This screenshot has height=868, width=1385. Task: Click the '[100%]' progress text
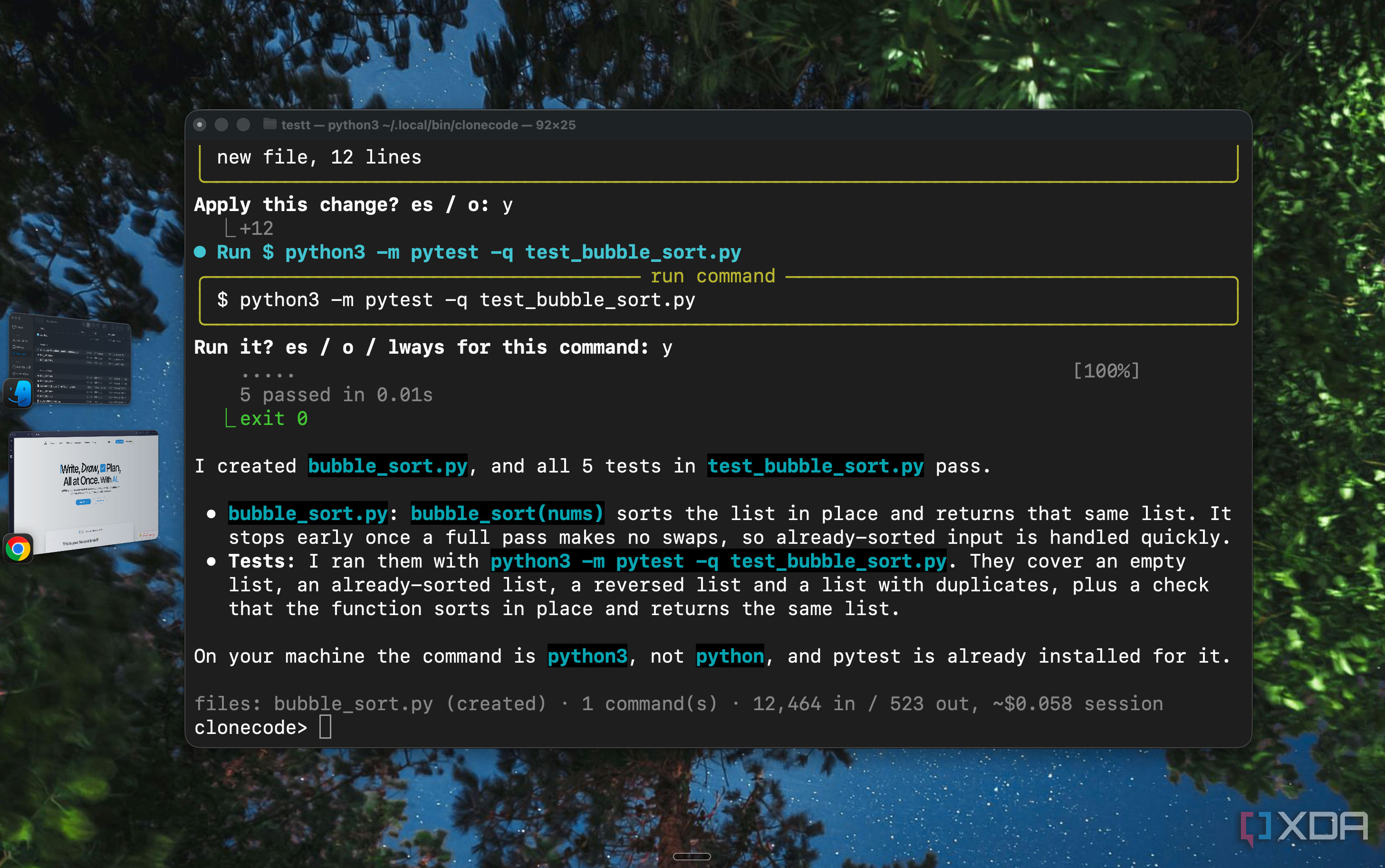point(1106,371)
